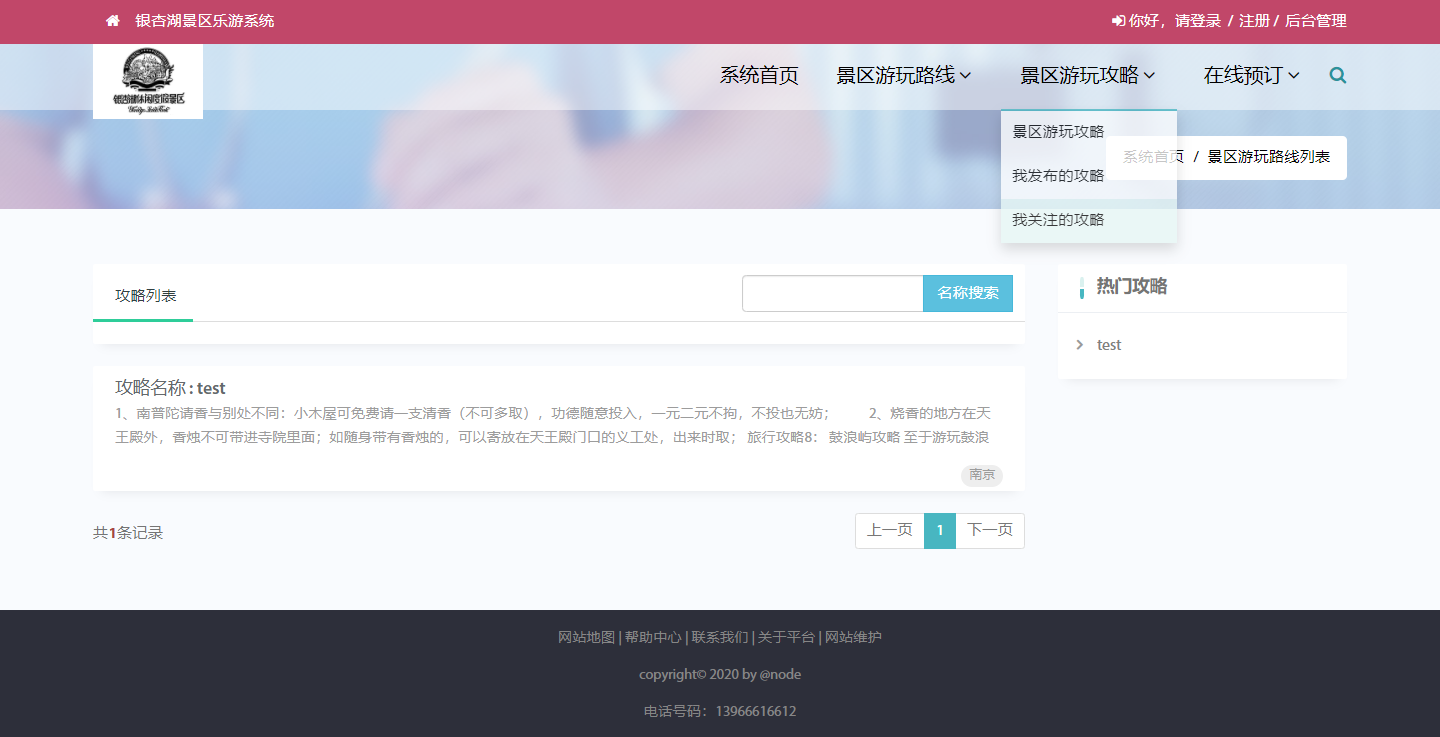Open 后台管理 link in top bar
This screenshot has width=1440, height=737.
1315,21
